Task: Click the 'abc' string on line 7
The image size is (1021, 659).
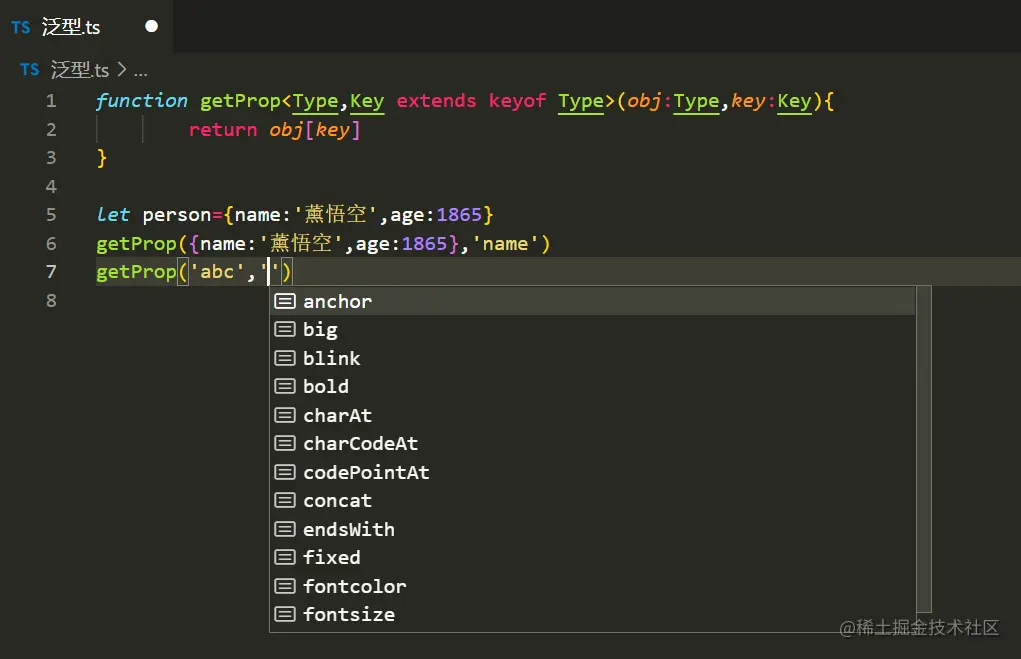Action: click(217, 272)
